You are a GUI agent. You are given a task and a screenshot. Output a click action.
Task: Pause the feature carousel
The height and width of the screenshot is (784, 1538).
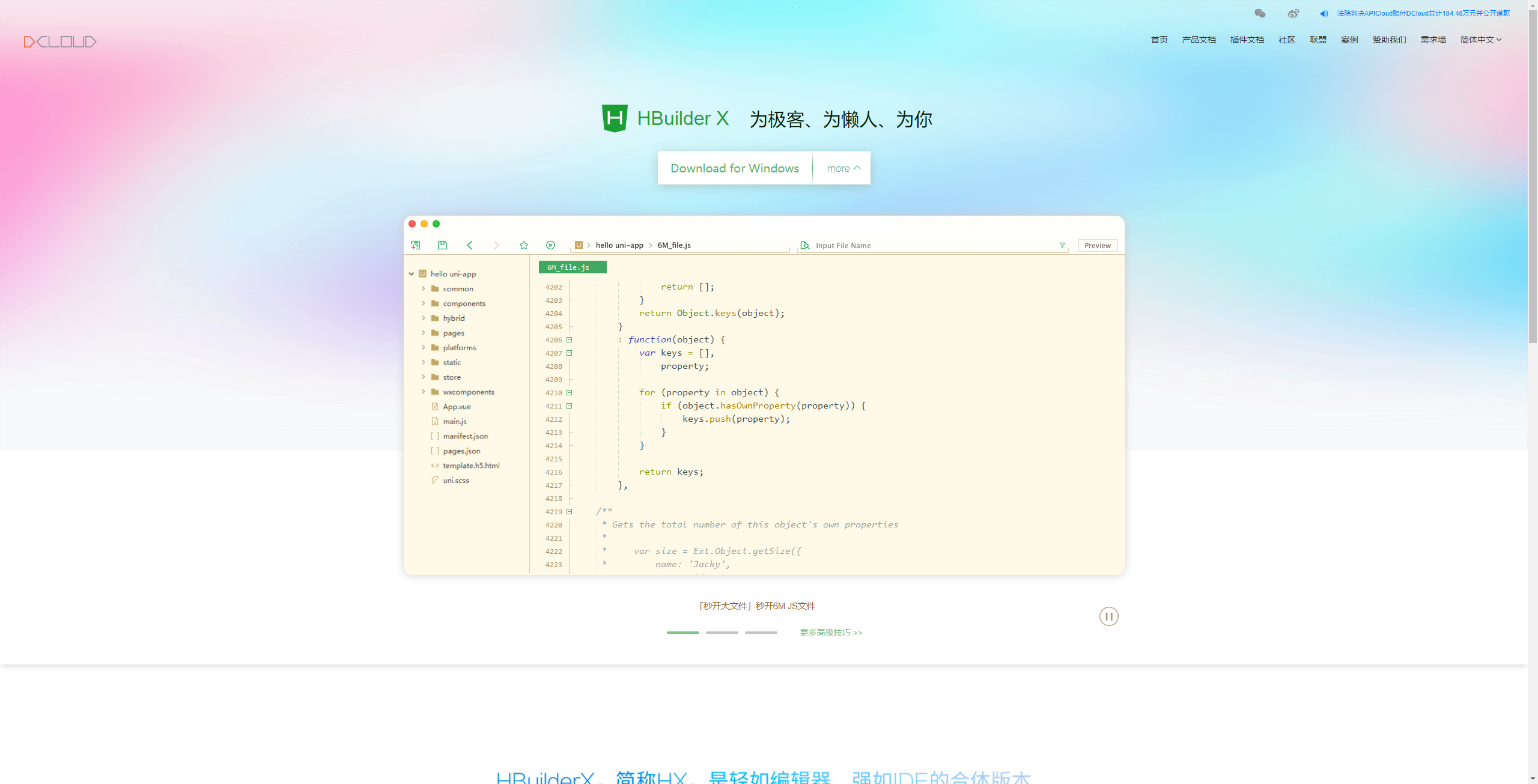[1108, 616]
